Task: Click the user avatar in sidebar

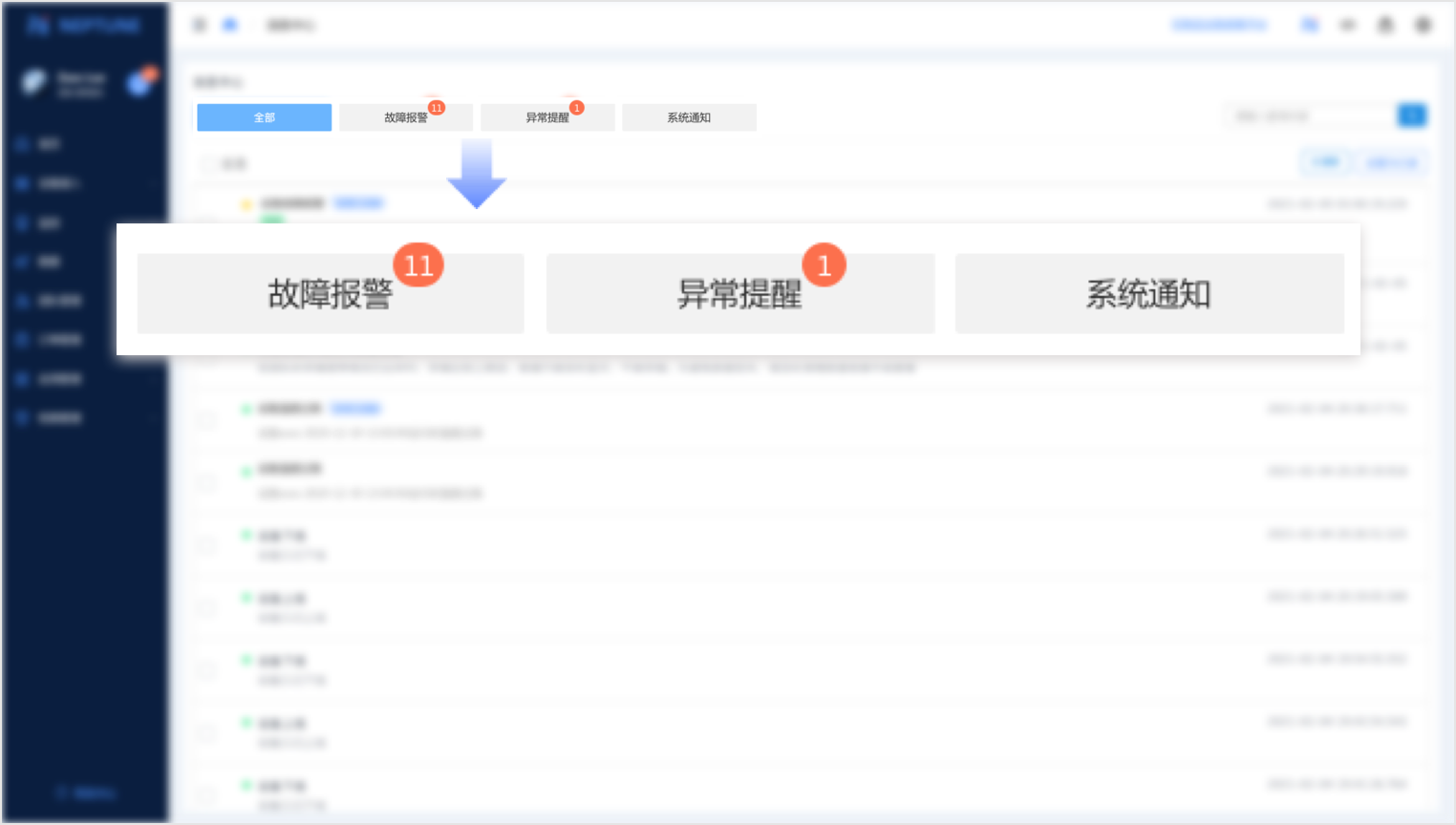Action: tap(34, 83)
